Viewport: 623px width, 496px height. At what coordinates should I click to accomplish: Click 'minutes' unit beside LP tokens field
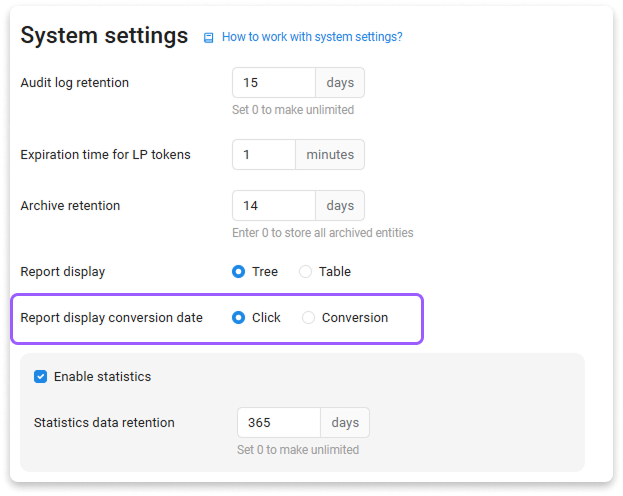pos(330,154)
